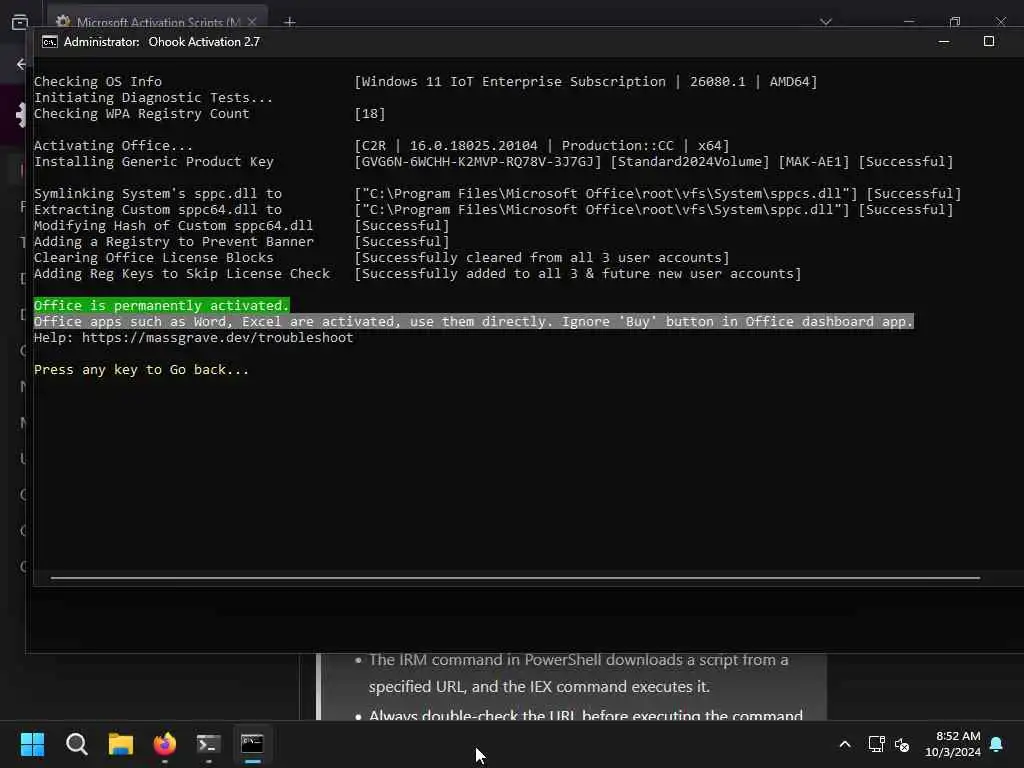1024x768 pixels.
Task: Click 'Office is permanently activated.' text
Action: 161,306
